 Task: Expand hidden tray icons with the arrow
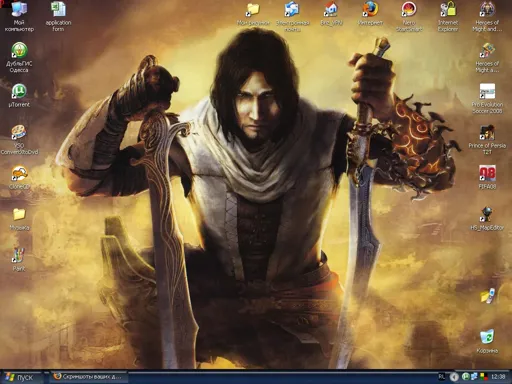(x=454, y=377)
